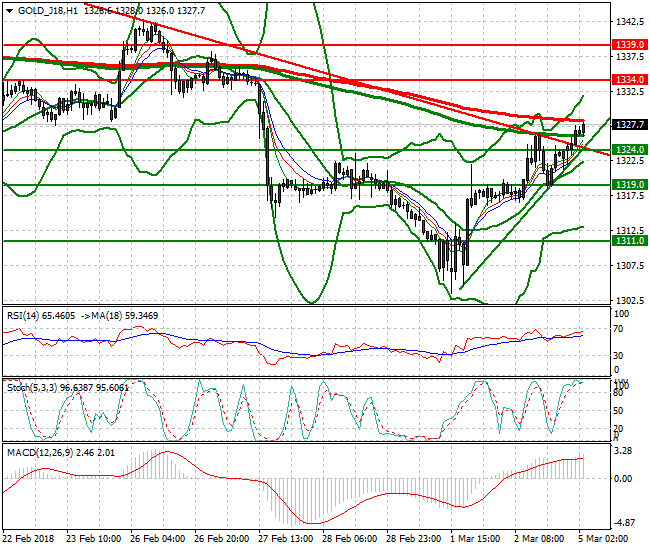The image size is (650, 550).
Task: Click the 5 Mar 02:00 time label
Action: pyautogui.click(x=603, y=539)
